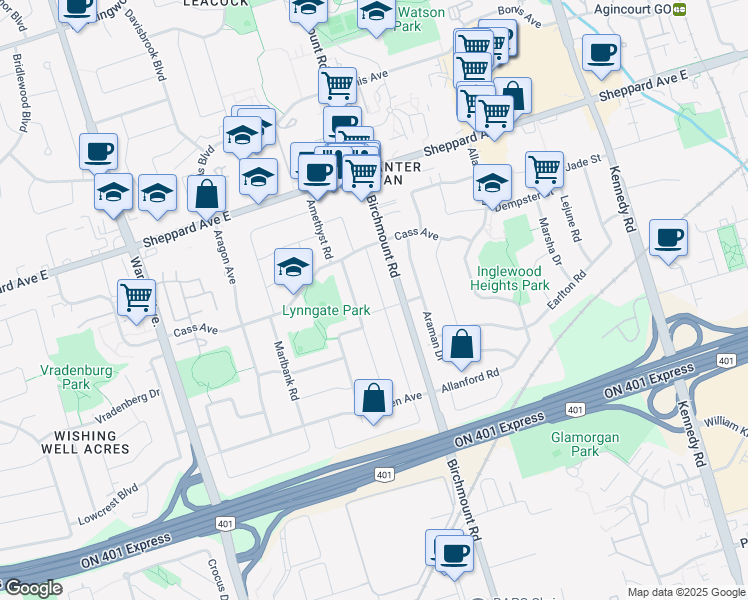Click the Agincourt GO transit station icon

680,10
